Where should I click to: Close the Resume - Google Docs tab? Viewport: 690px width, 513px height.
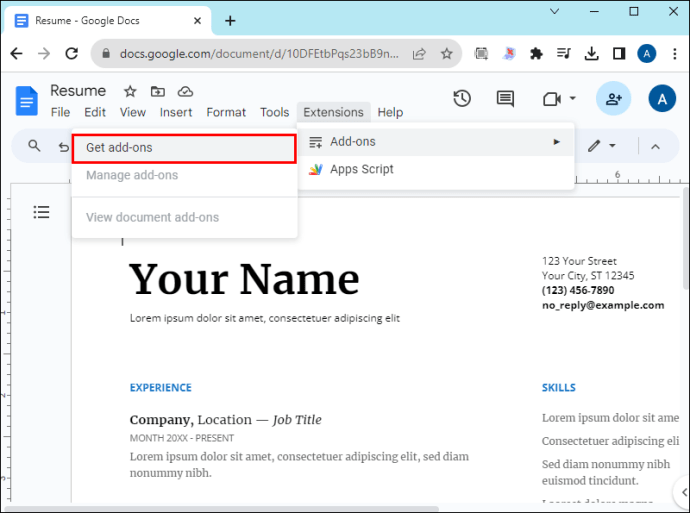[x=198, y=21]
